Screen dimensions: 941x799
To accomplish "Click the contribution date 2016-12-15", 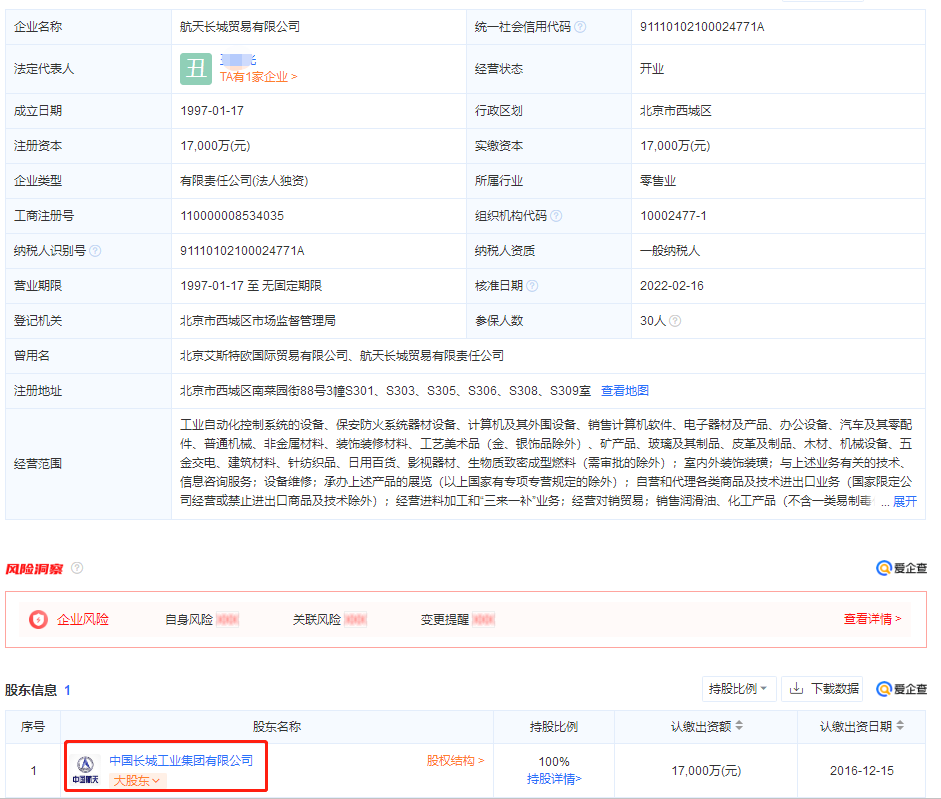I will (862, 771).
